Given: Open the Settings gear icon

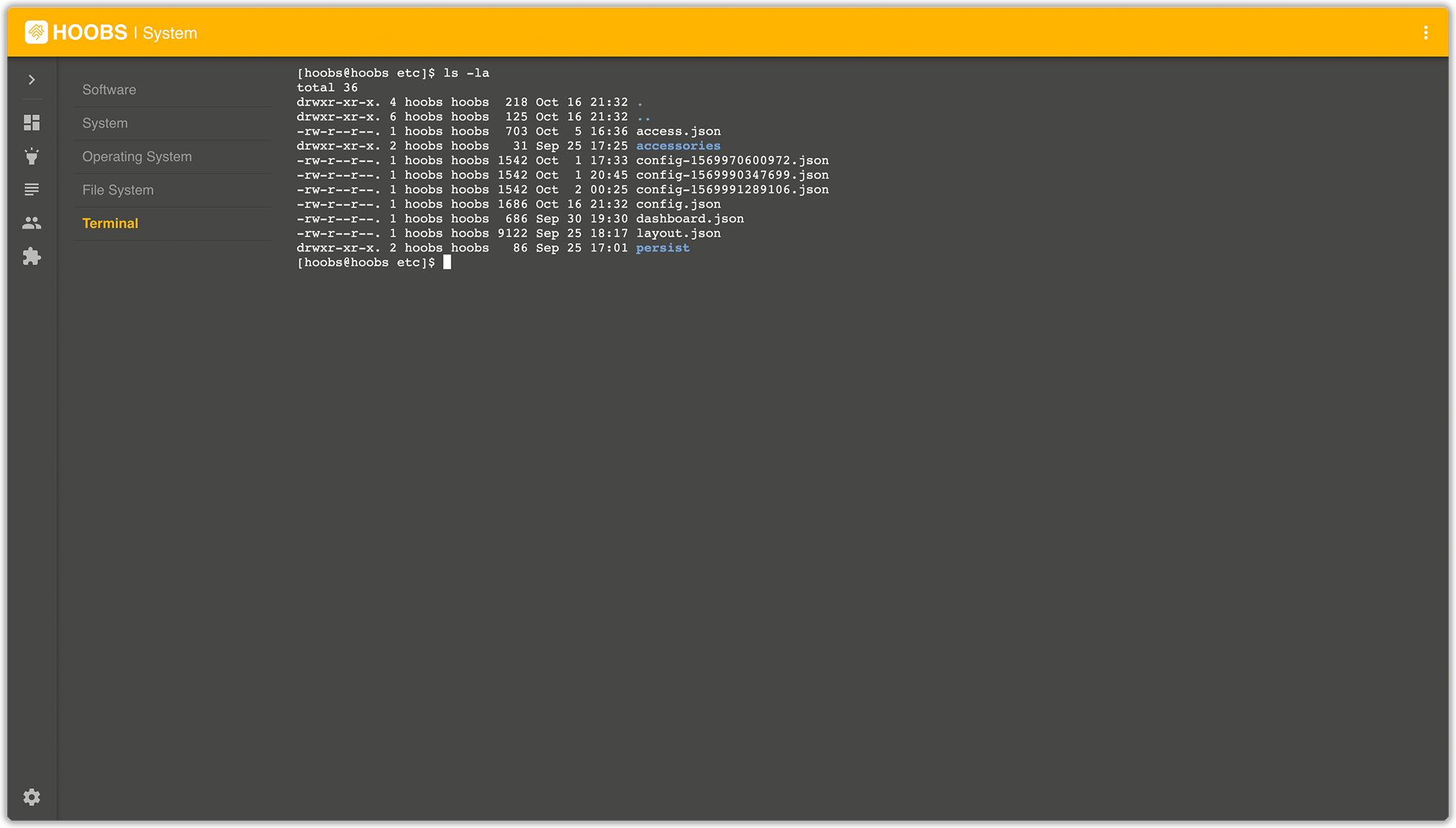Looking at the screenshot, I should point(32,797).
